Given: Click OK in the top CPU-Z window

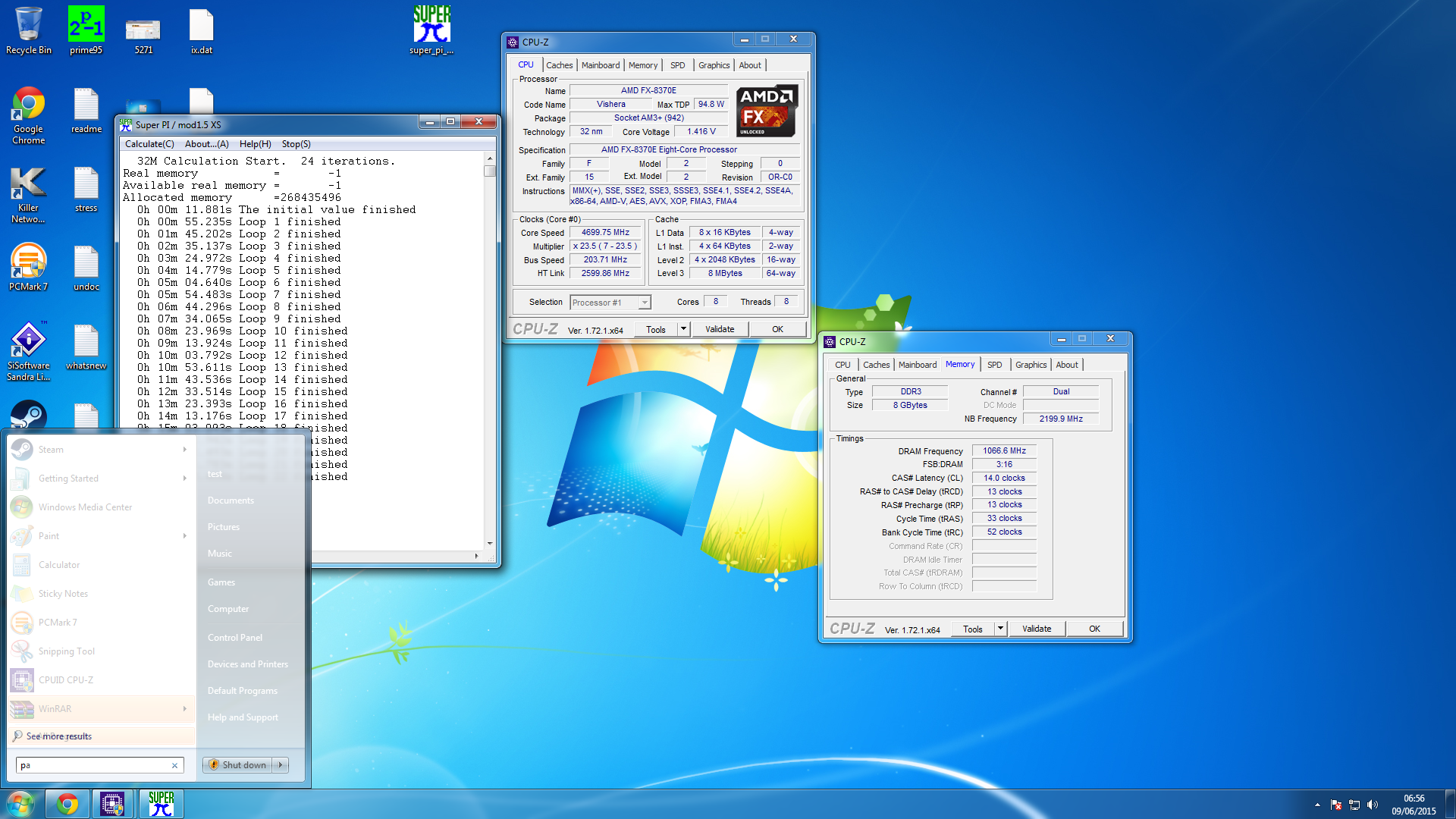Looking at the screenshot, I should coord(777,329).
